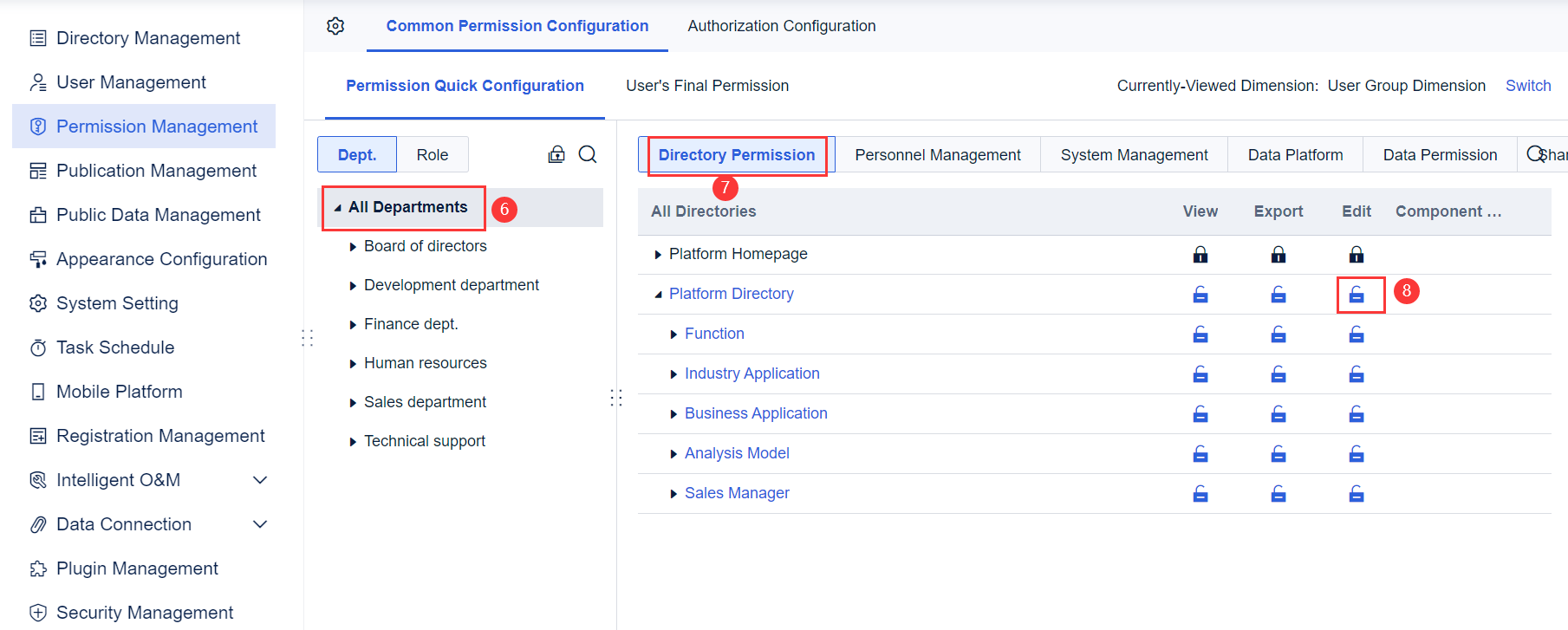Expand the Intelligent O&M sidebar menu
1568x630 pixels.
pyautogui.click(x=259, y=480)
